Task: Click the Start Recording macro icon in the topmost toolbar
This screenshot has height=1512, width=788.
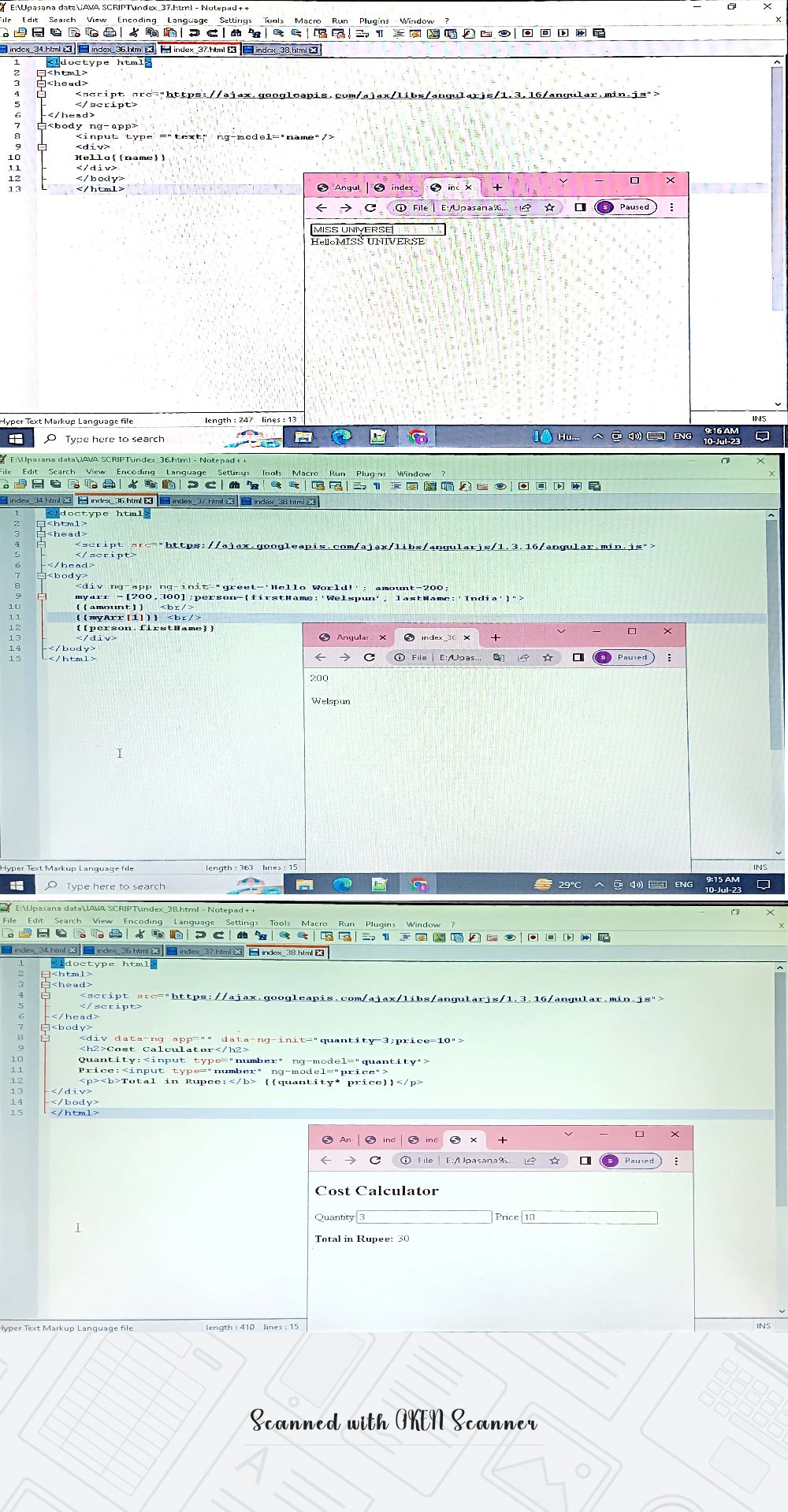Action: coord(527,33)
